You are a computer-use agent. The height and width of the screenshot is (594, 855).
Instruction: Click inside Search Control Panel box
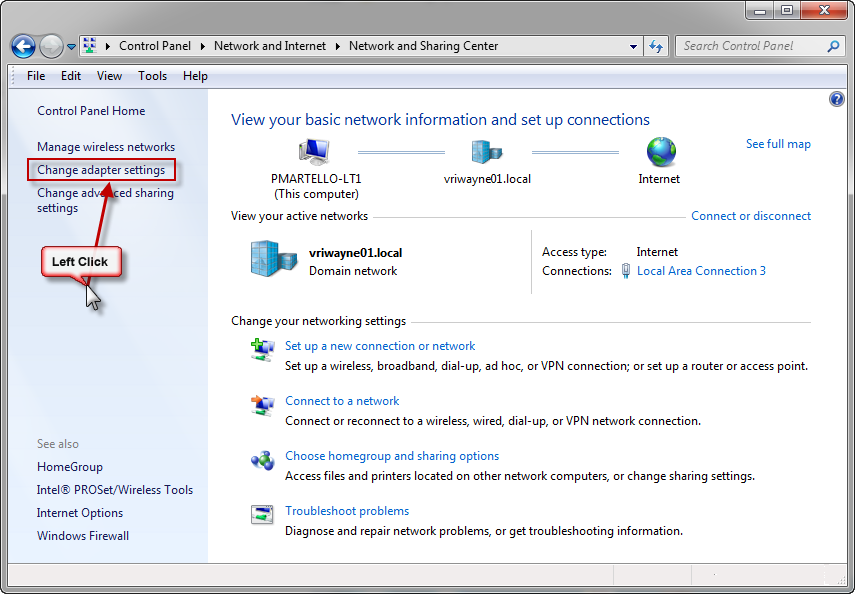click(x=752, y=46)
